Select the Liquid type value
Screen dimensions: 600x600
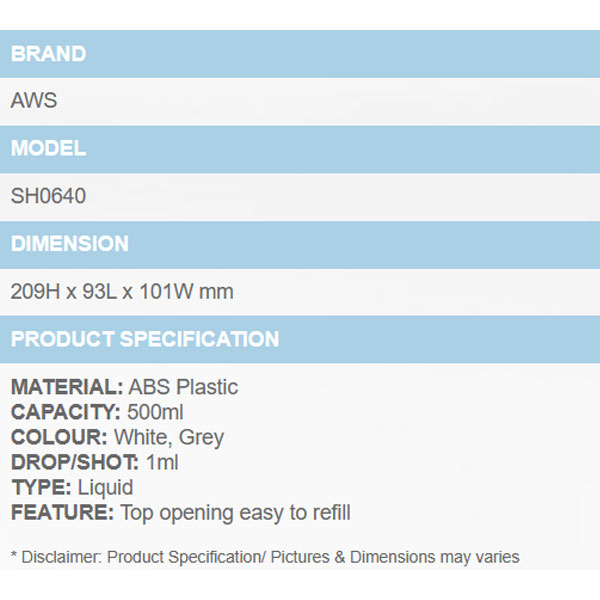click(105, 488)
